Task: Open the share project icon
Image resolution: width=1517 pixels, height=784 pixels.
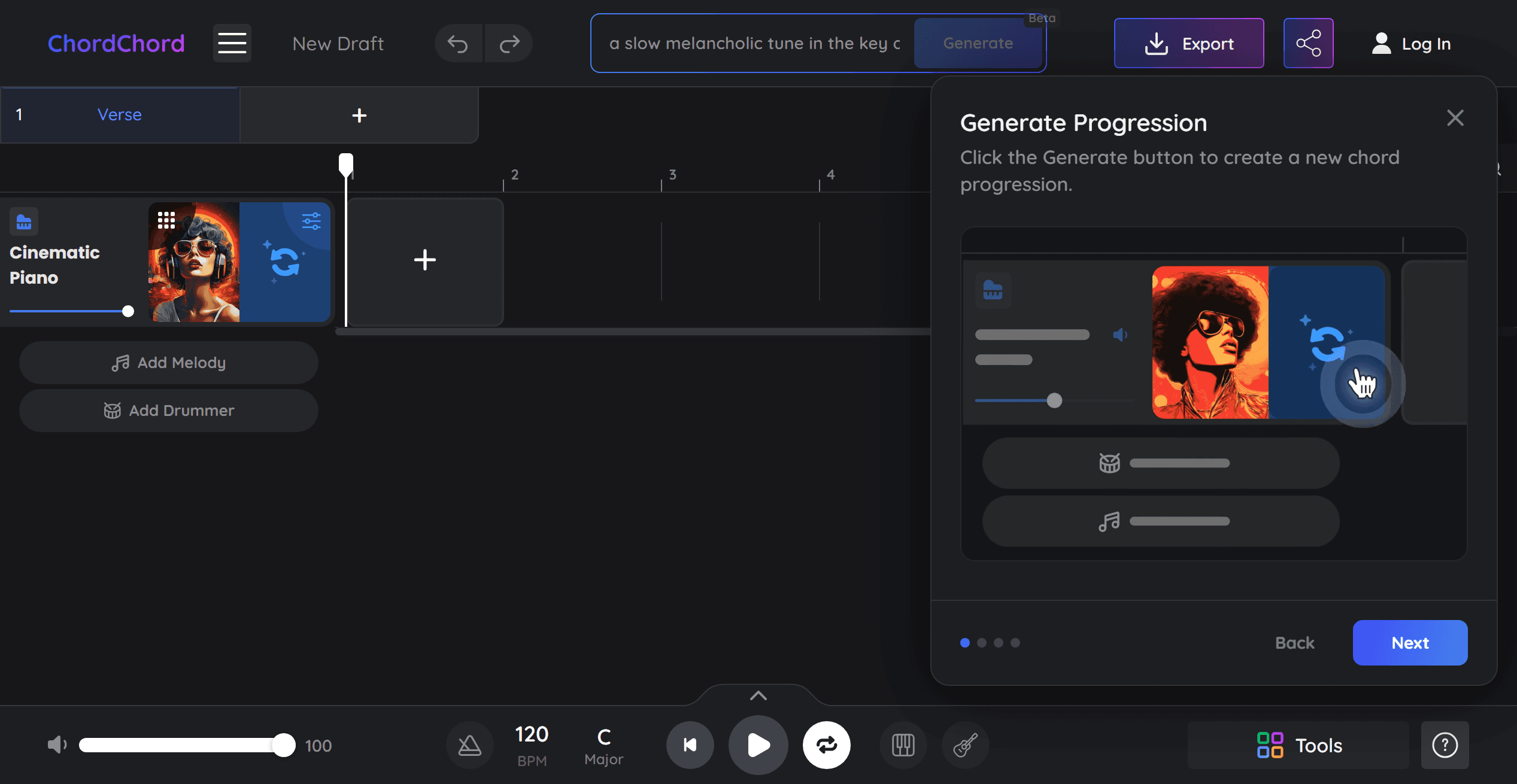Action: coord(1308,43)
